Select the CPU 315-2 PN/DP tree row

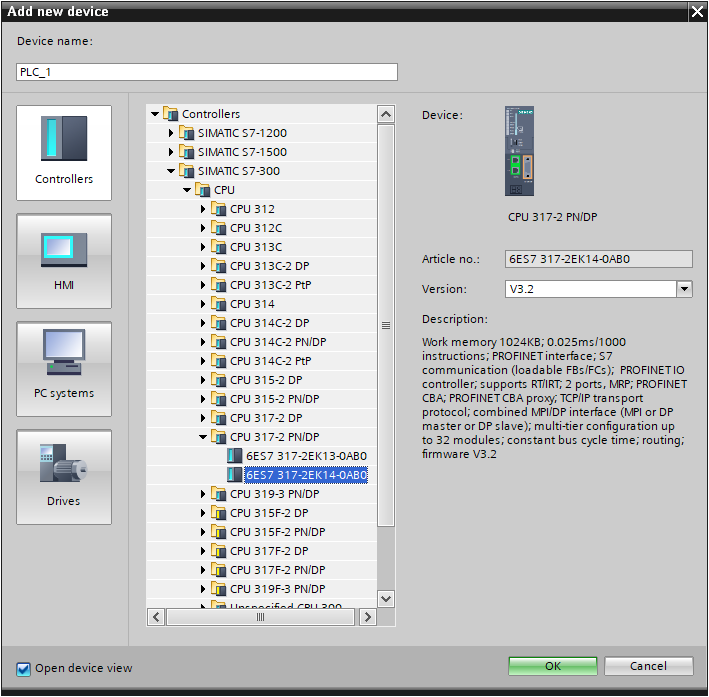point(261,398)
